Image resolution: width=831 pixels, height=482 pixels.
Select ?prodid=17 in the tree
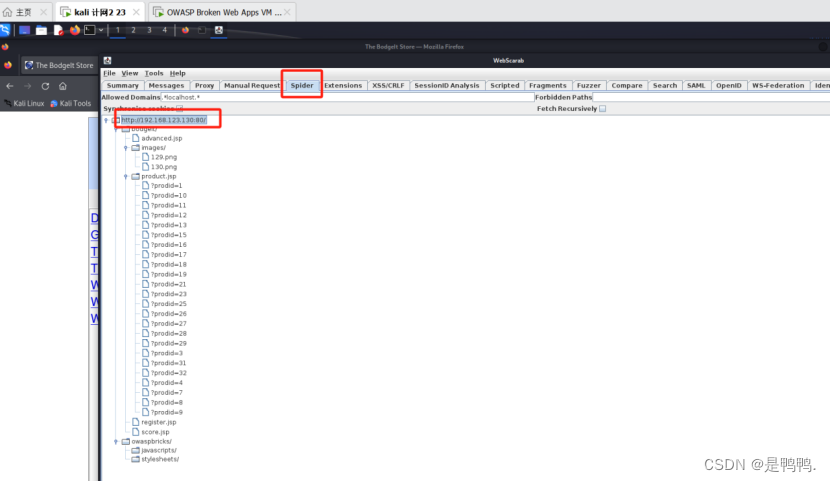(169, 255)
